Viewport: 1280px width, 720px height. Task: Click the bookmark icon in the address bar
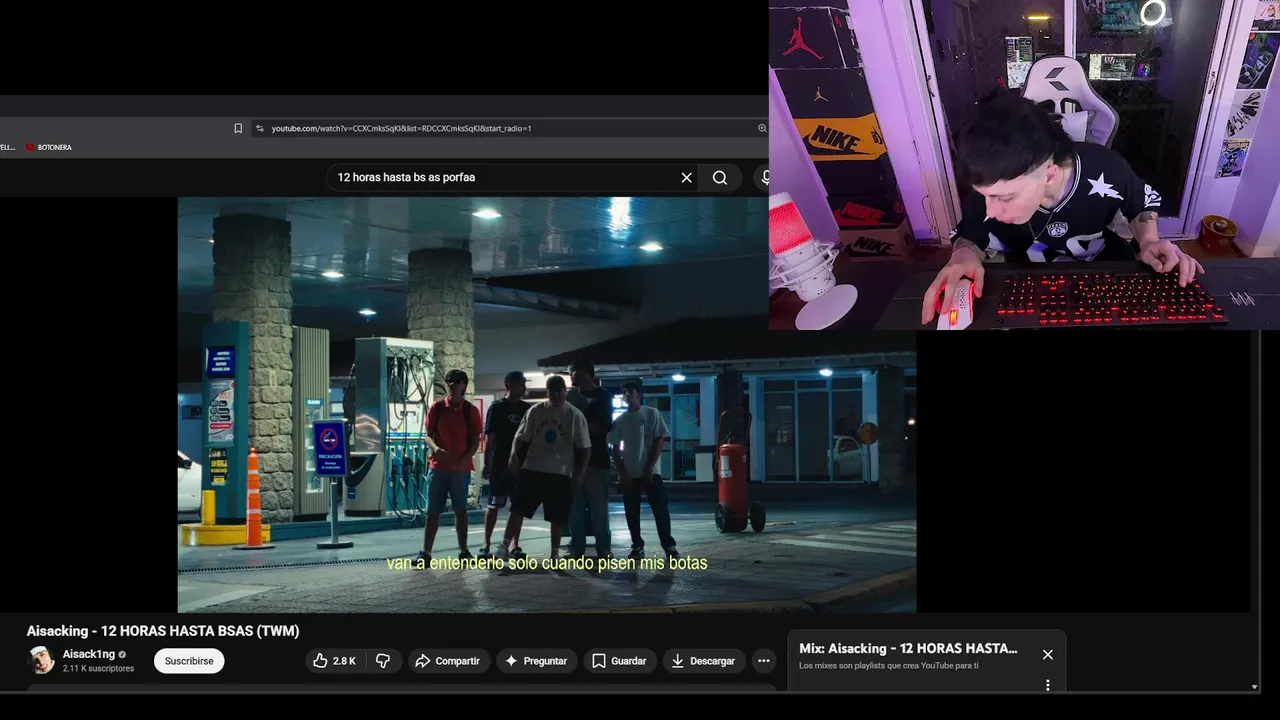click(238, 128)
